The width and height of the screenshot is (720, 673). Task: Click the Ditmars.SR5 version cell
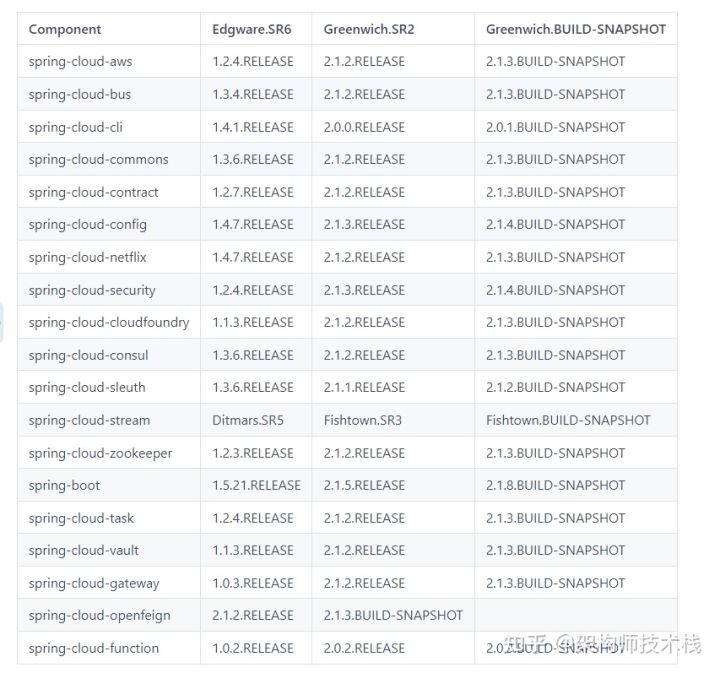[248, 420]
